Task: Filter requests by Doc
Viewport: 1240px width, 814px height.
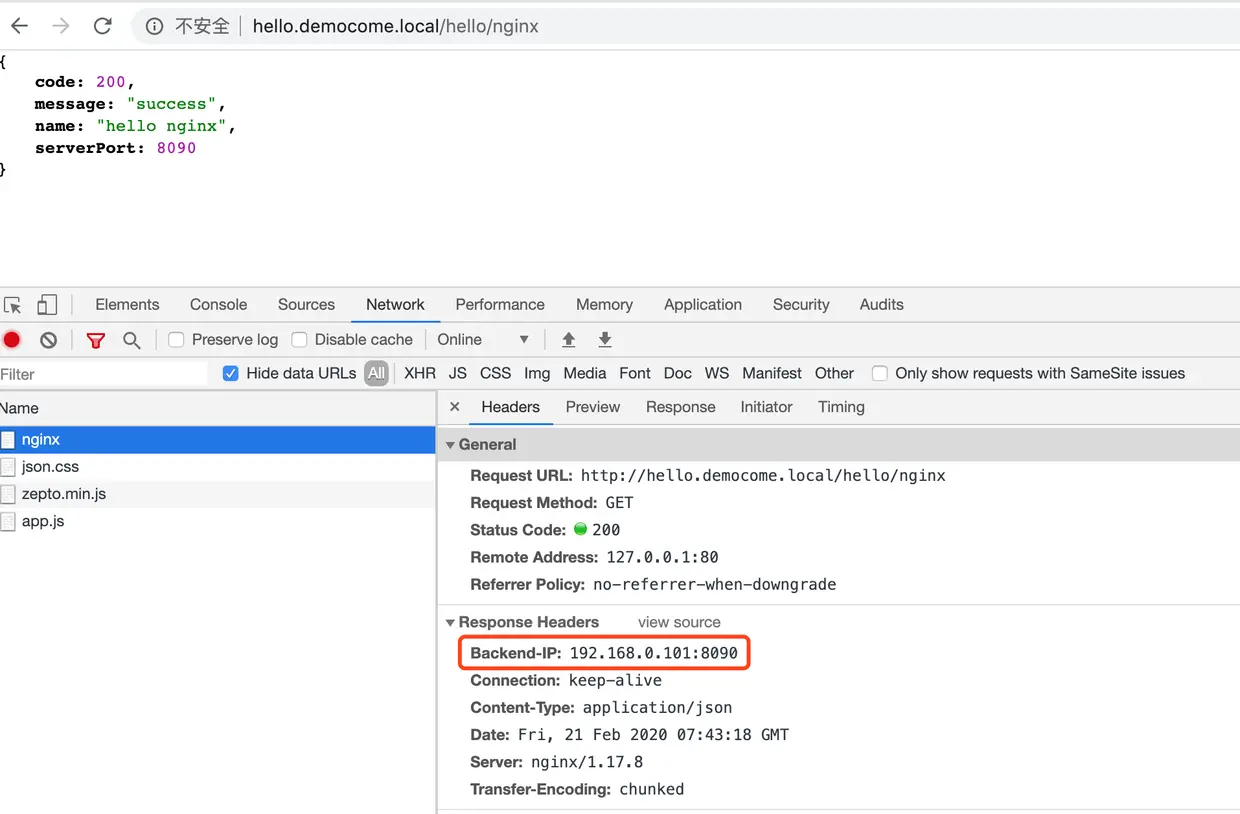Action: click(x=678, y=373)
